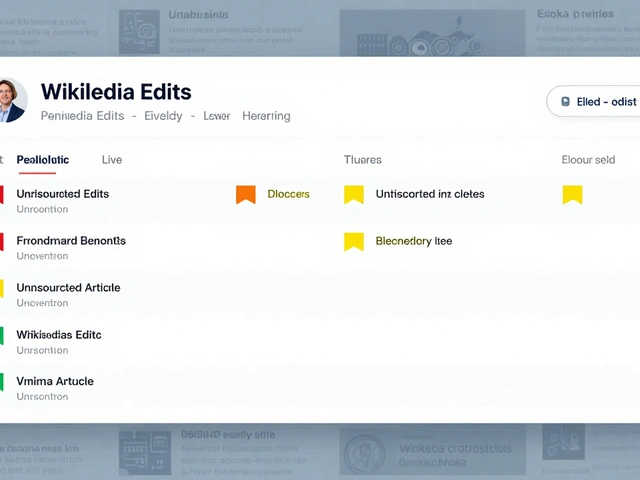Switch to the Live tab

click(112, 160)
